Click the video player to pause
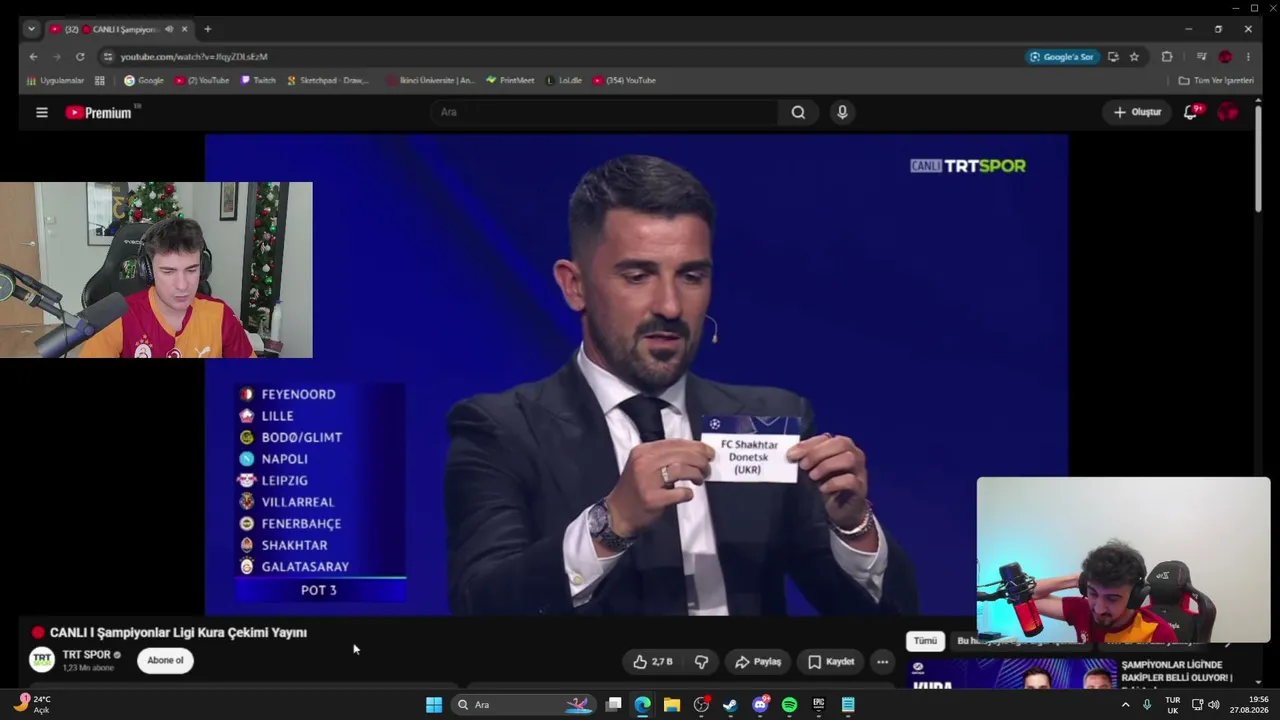 tap(636, 375)
